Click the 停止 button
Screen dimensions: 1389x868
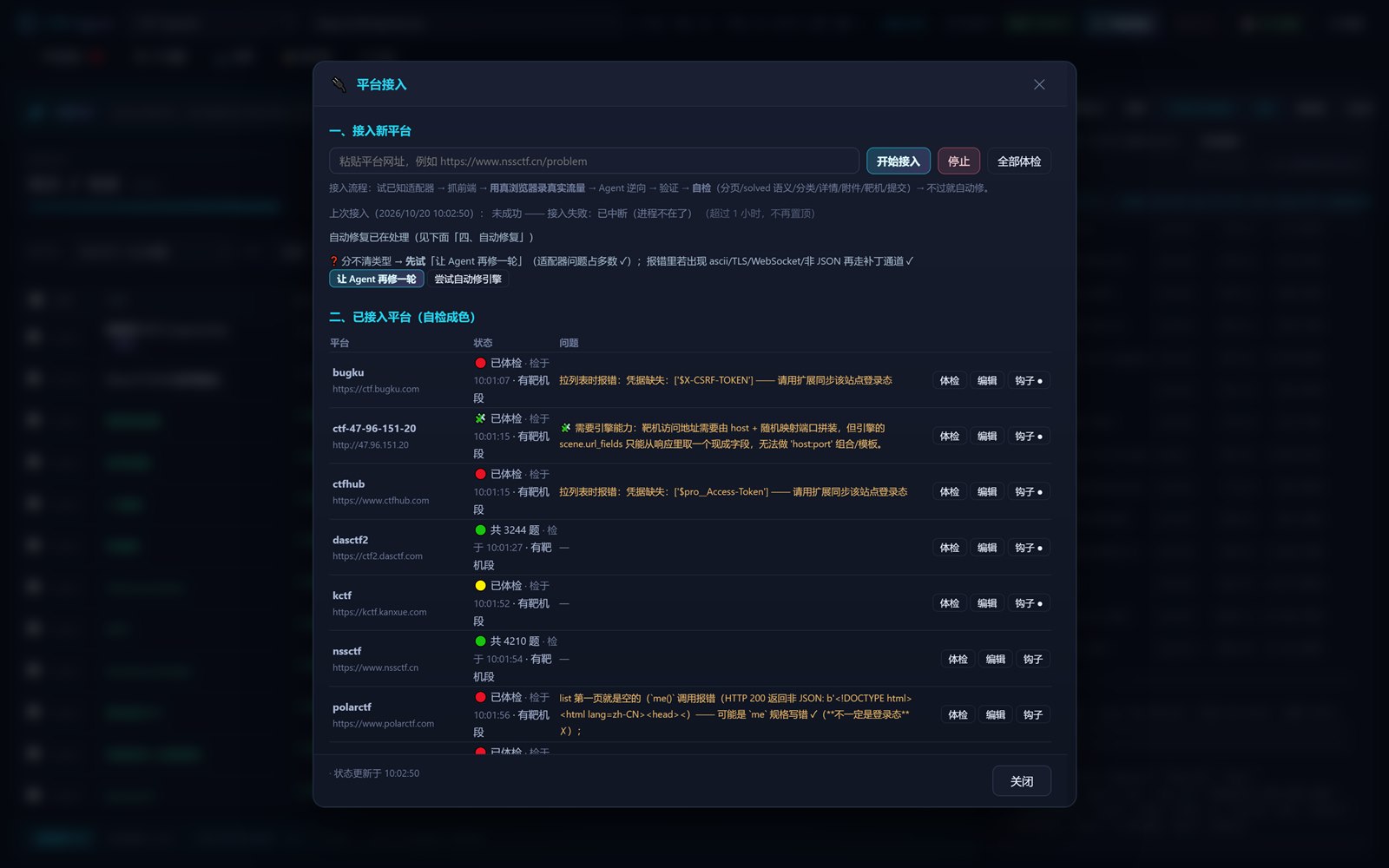pos(958,161)
